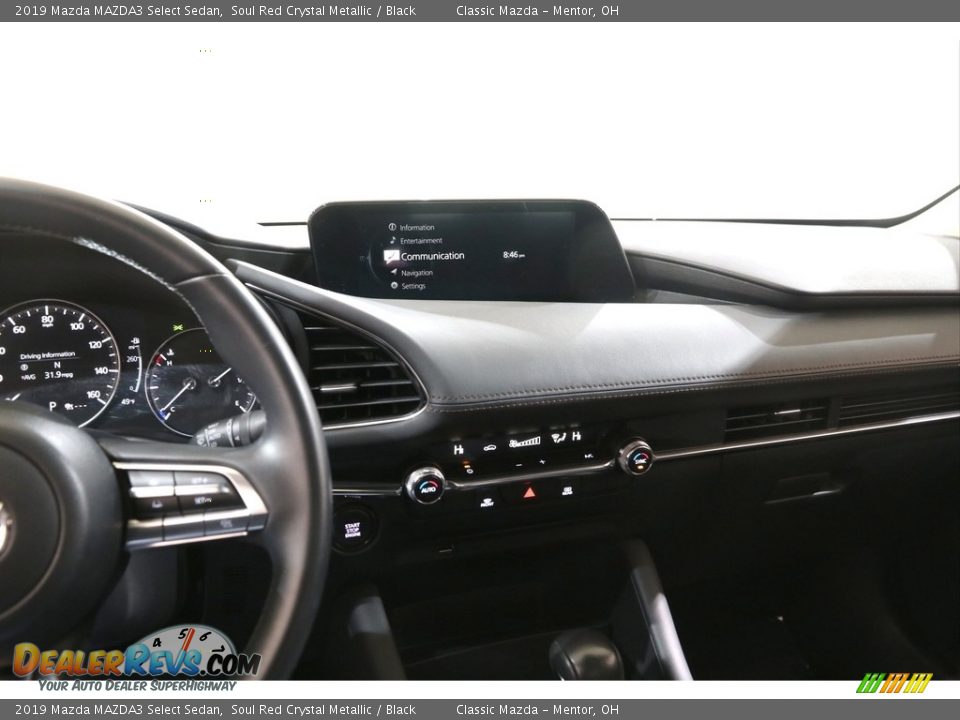This screenshot has height=720, width=960.
Task: Tap the air recirculation car icon
Action: 489,446
